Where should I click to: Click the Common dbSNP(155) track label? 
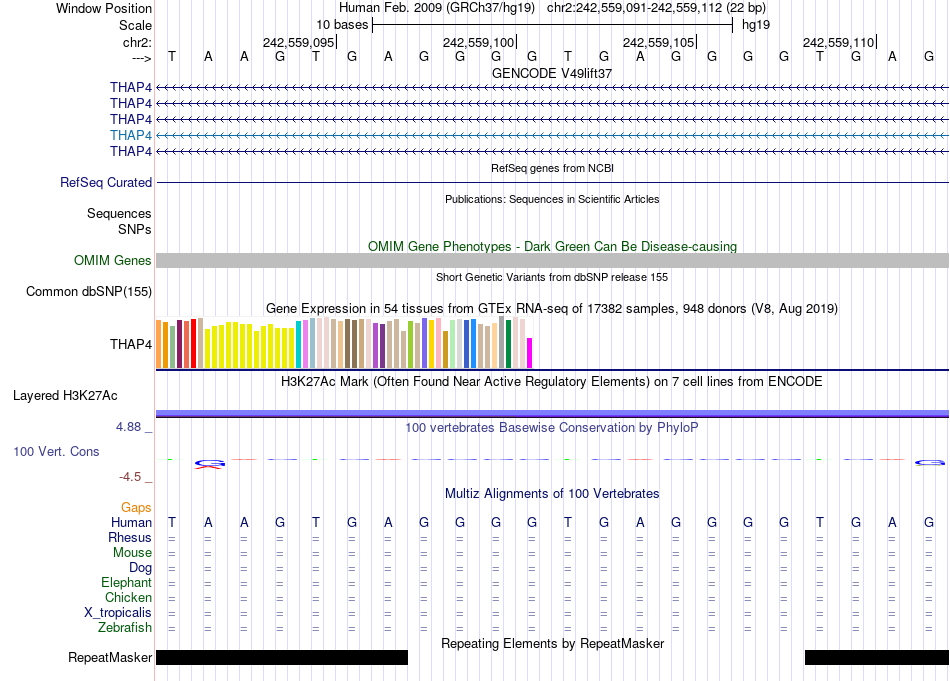tap(89, 291)
